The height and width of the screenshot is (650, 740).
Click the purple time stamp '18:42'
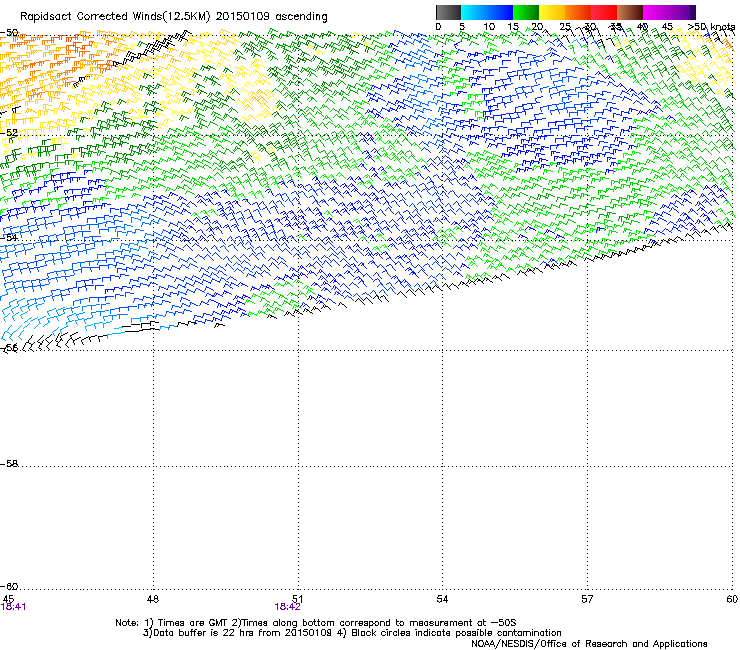287,607
